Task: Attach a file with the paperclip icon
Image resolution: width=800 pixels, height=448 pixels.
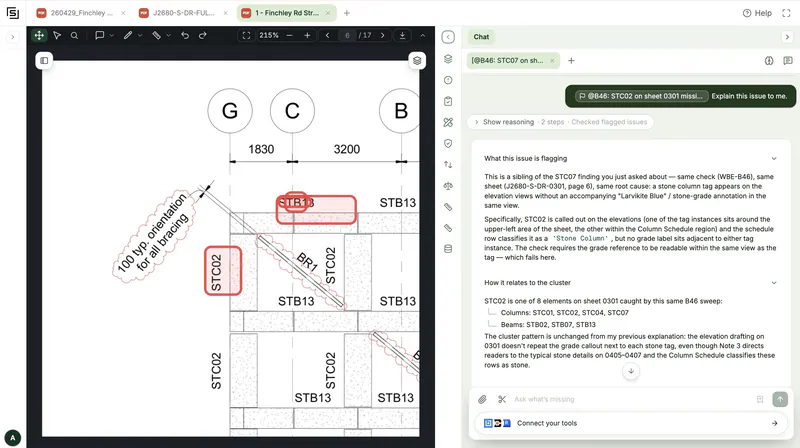Action: pos(482,399)
